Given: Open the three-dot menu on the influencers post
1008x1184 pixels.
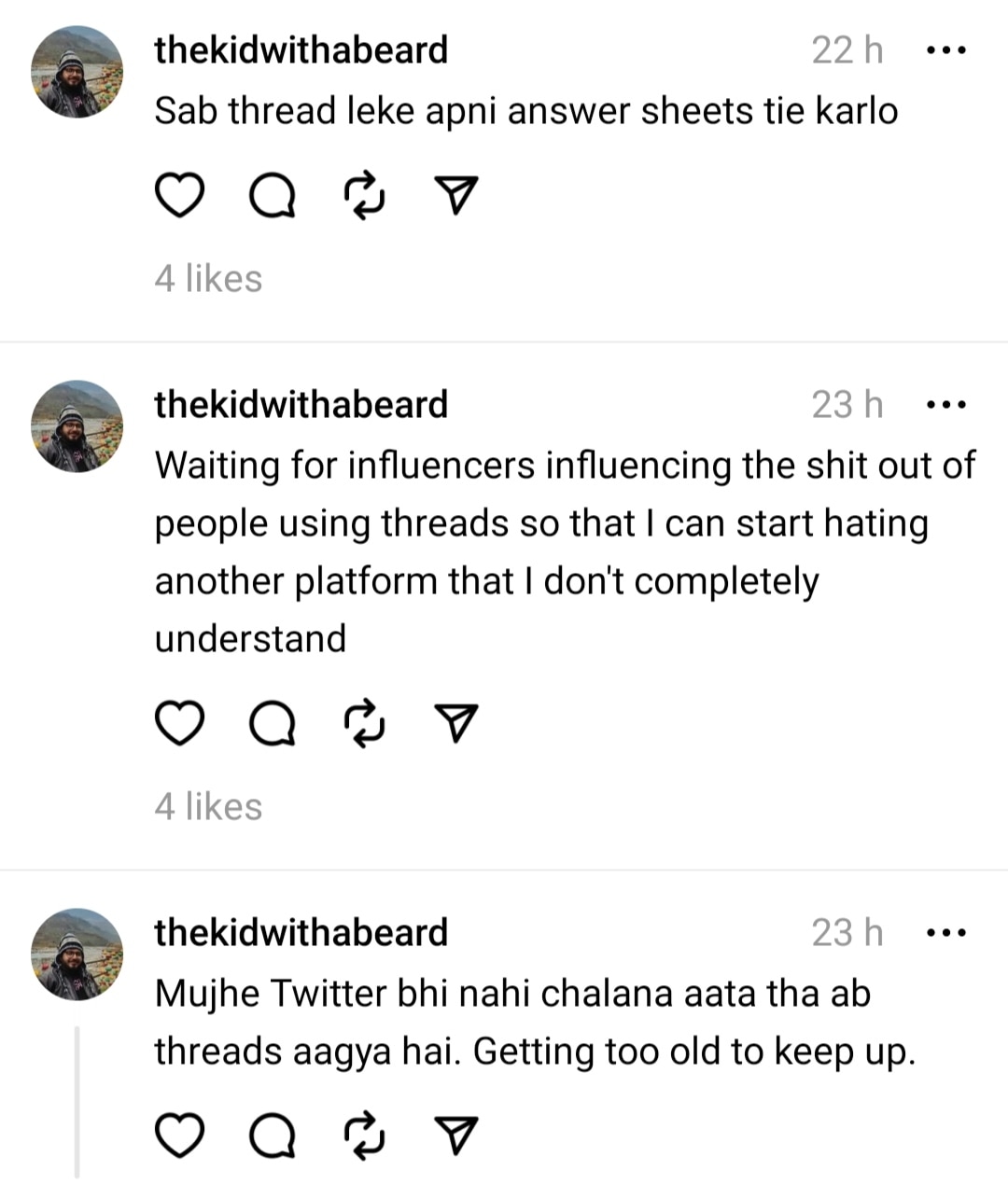Looking at the screenshot, I should 945,405.
